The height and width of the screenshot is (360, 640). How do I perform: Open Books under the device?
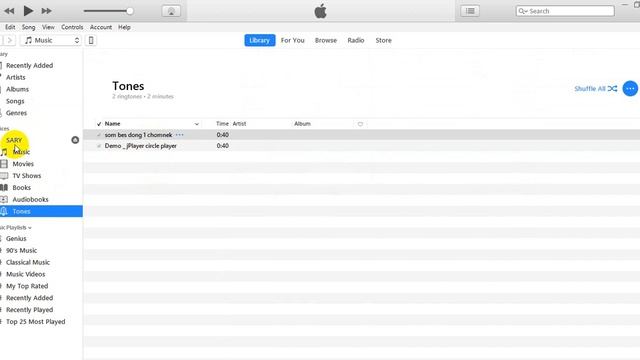tap(21, 187)
